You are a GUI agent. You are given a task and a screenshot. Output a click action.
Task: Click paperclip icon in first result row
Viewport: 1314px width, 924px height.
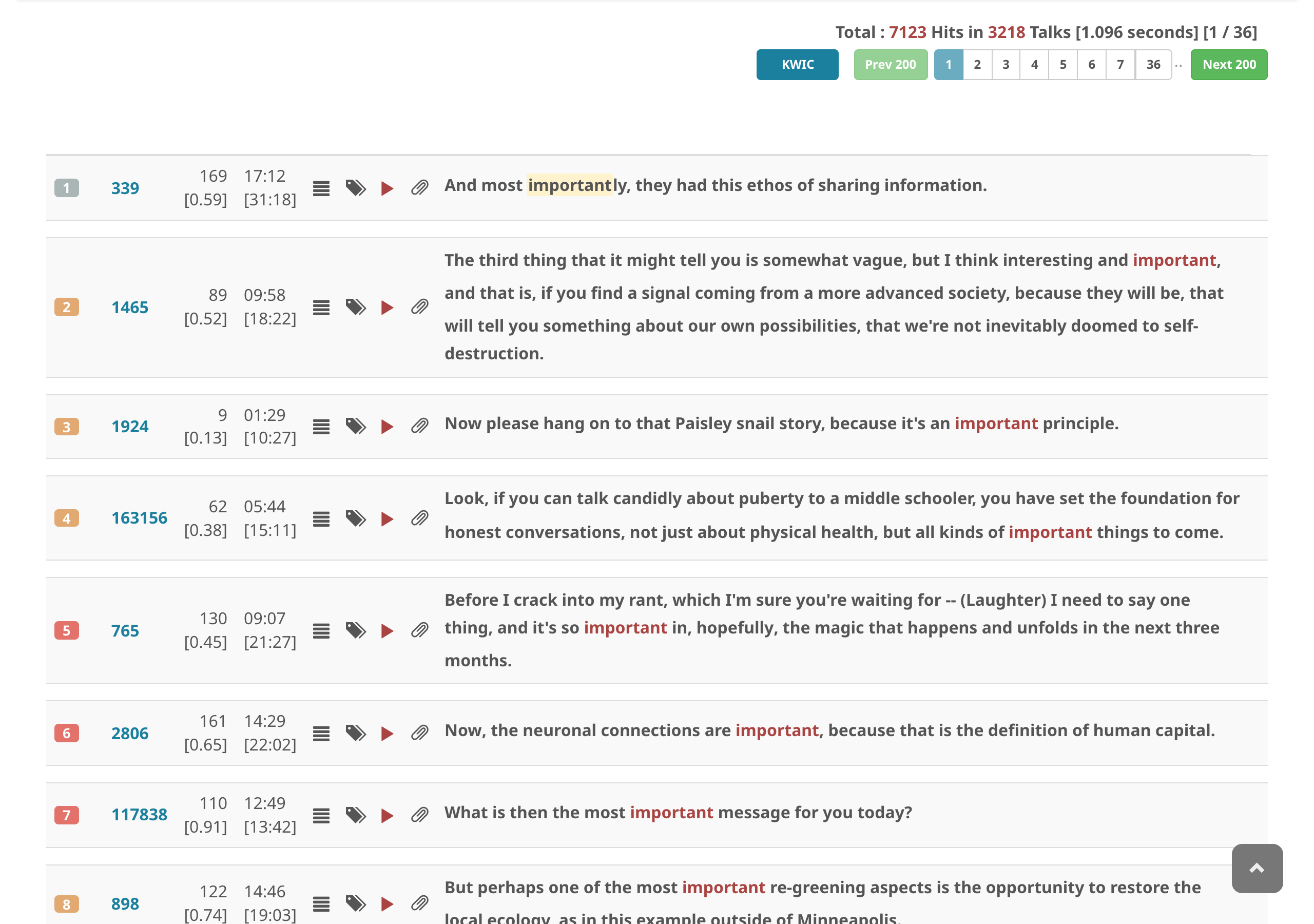(x=419, y=188)
